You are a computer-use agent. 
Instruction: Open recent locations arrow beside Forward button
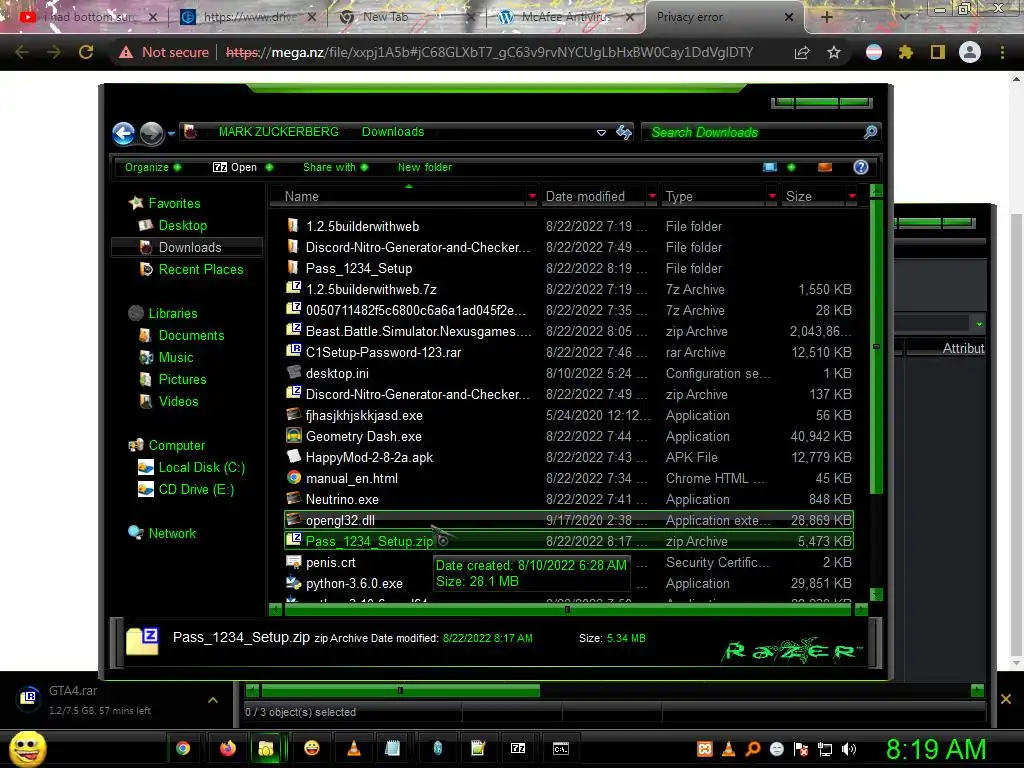point(171,133)
